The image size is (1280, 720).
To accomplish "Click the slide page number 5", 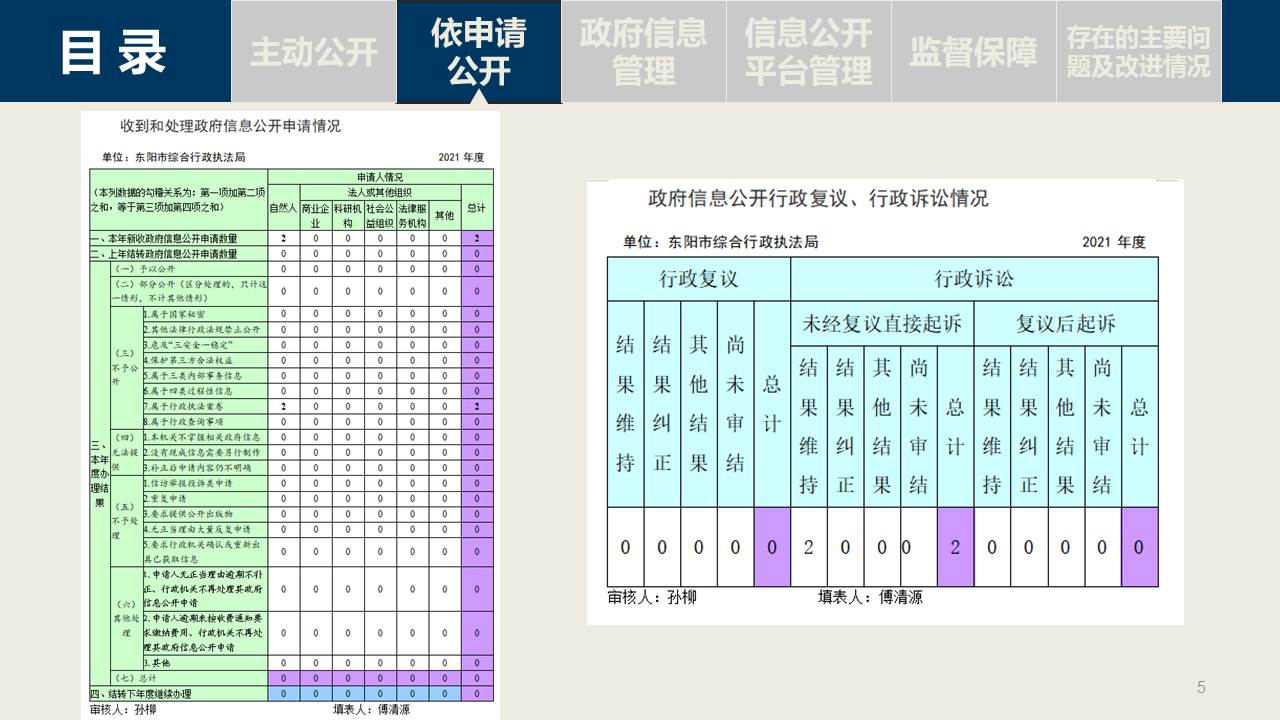I will (1201, 687).
